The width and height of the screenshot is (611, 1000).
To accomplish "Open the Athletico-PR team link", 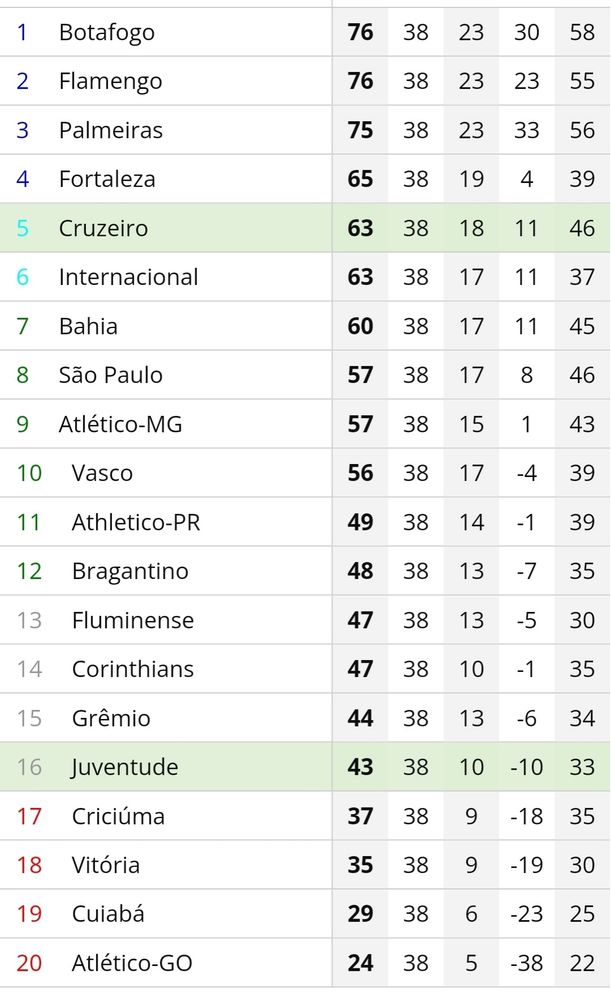I will pyautogui.click(x=136, y=522).
